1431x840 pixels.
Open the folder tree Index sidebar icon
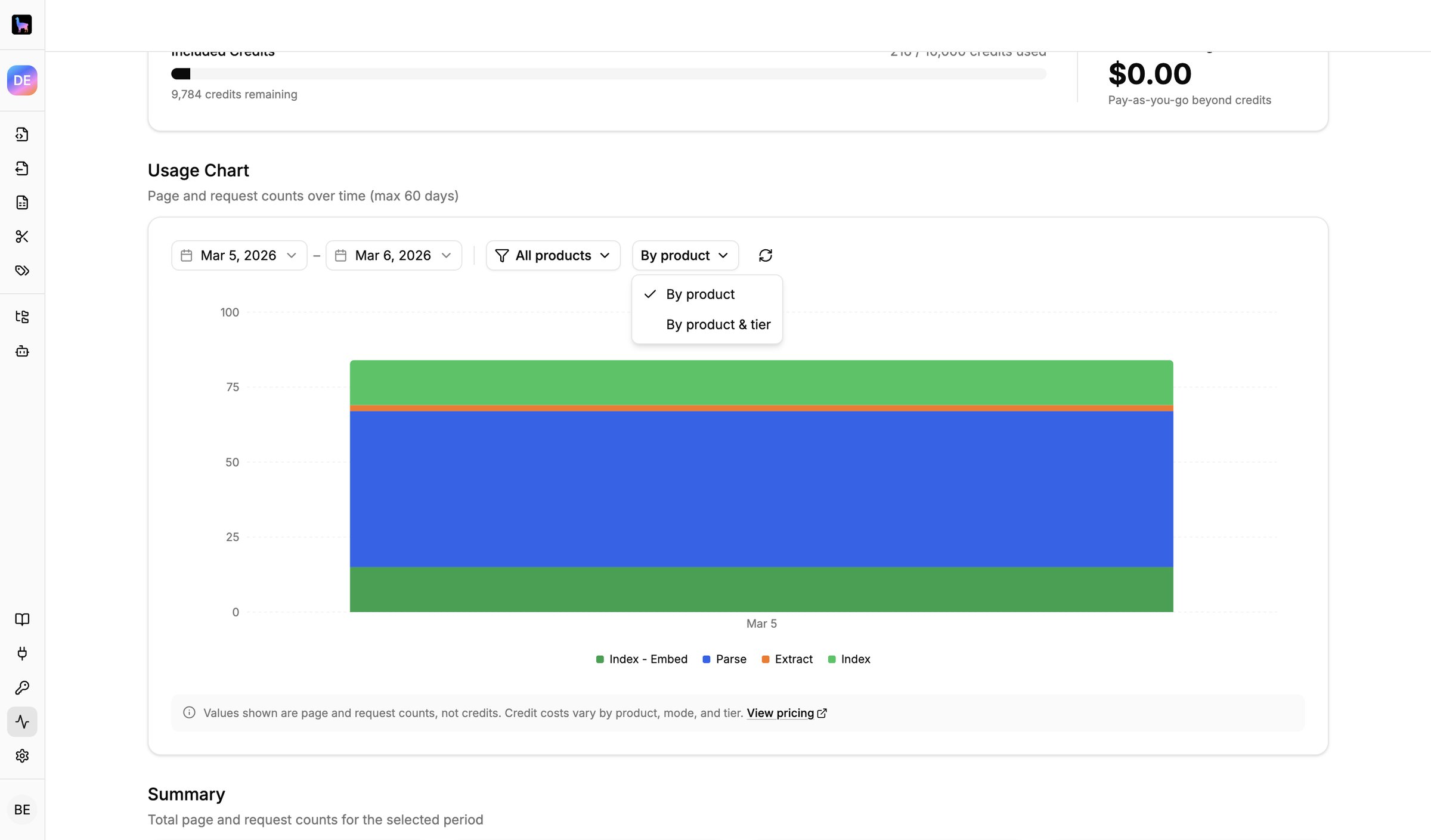[22, 317]
